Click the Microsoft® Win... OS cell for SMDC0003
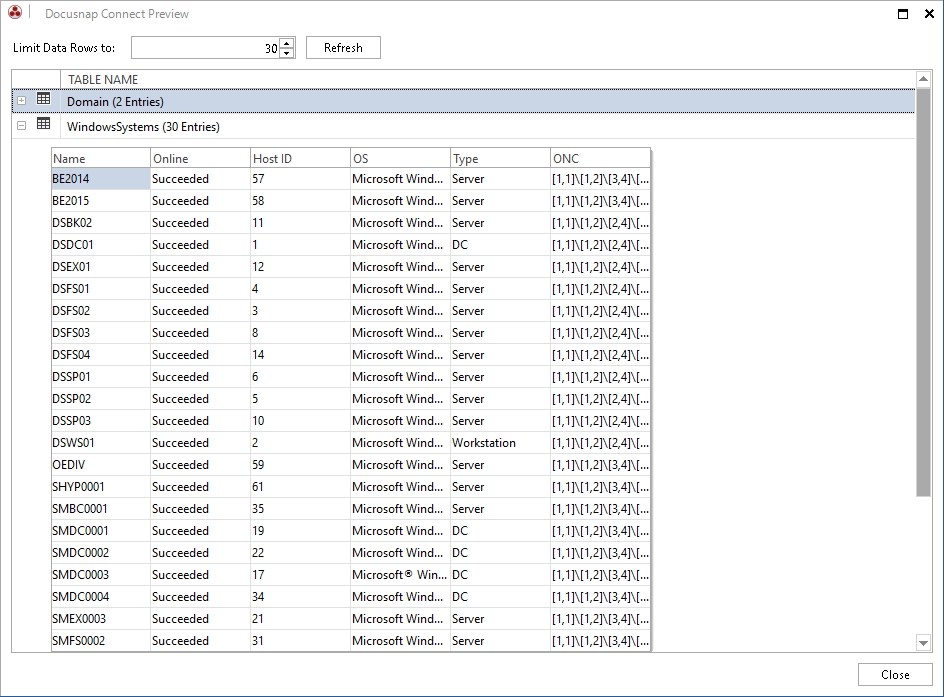 [x=400, y=574]
